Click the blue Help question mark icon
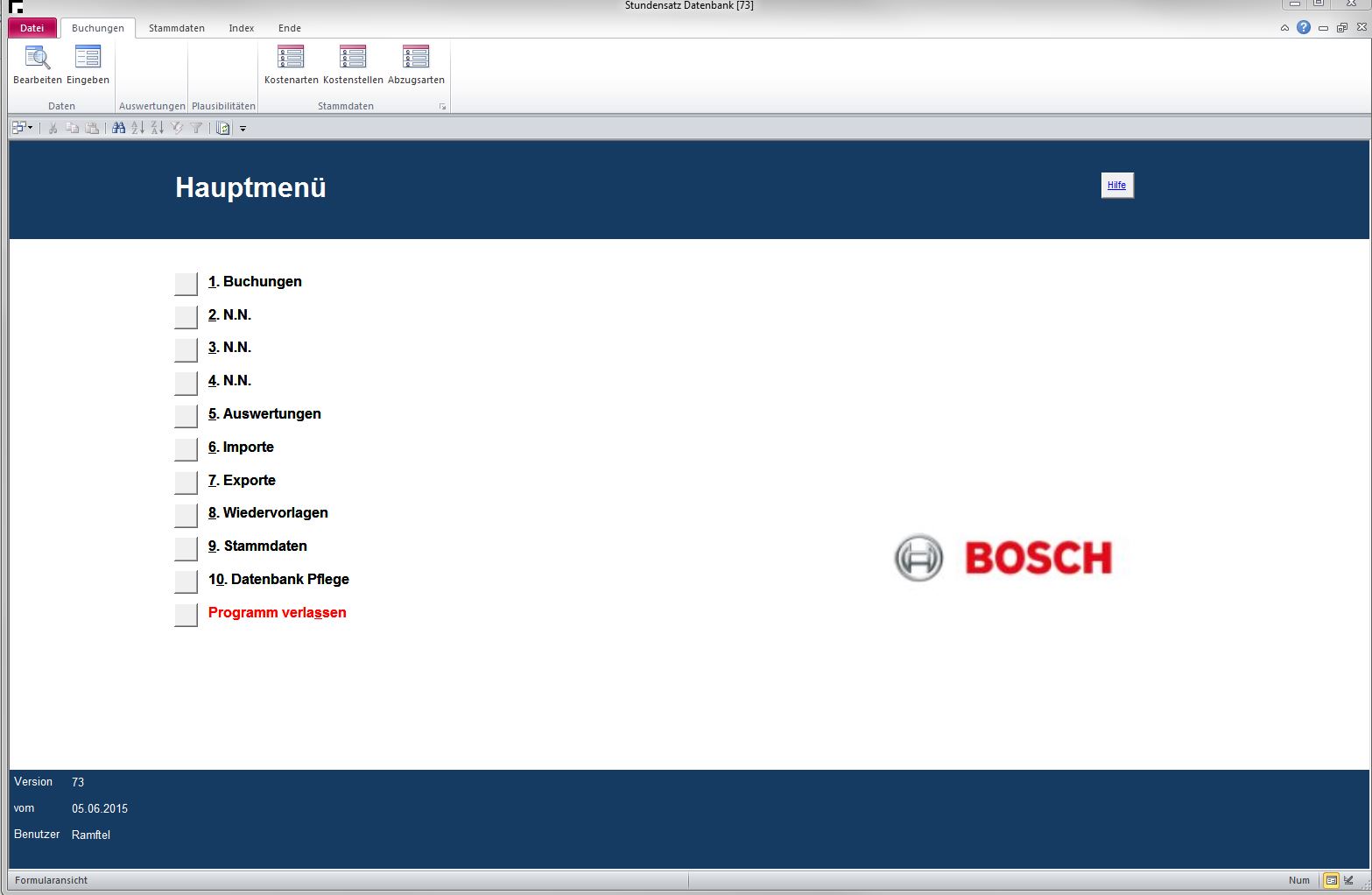Screen dimensions: 1372x895 [1304, 27]
